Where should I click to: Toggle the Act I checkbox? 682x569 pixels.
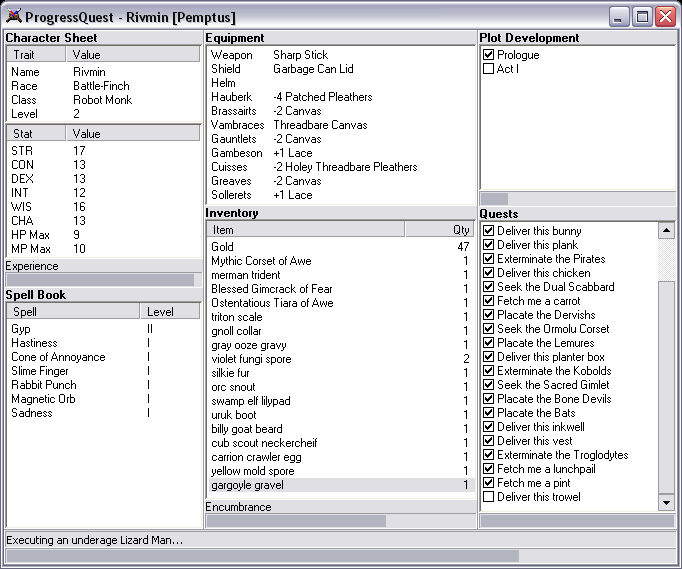488,69
